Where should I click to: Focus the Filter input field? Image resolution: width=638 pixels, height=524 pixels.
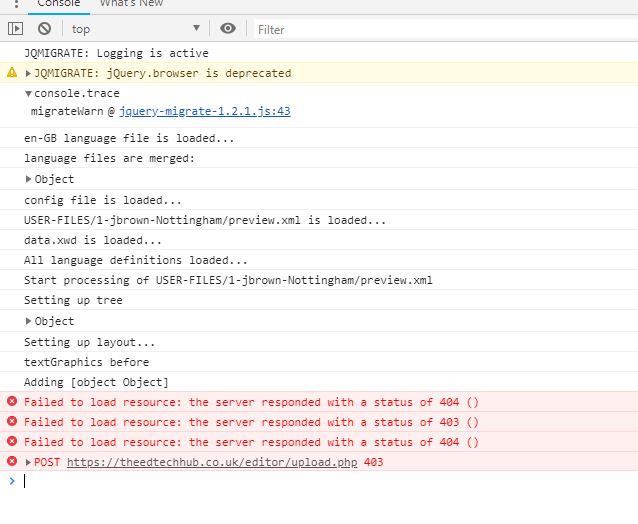point(446,30)
